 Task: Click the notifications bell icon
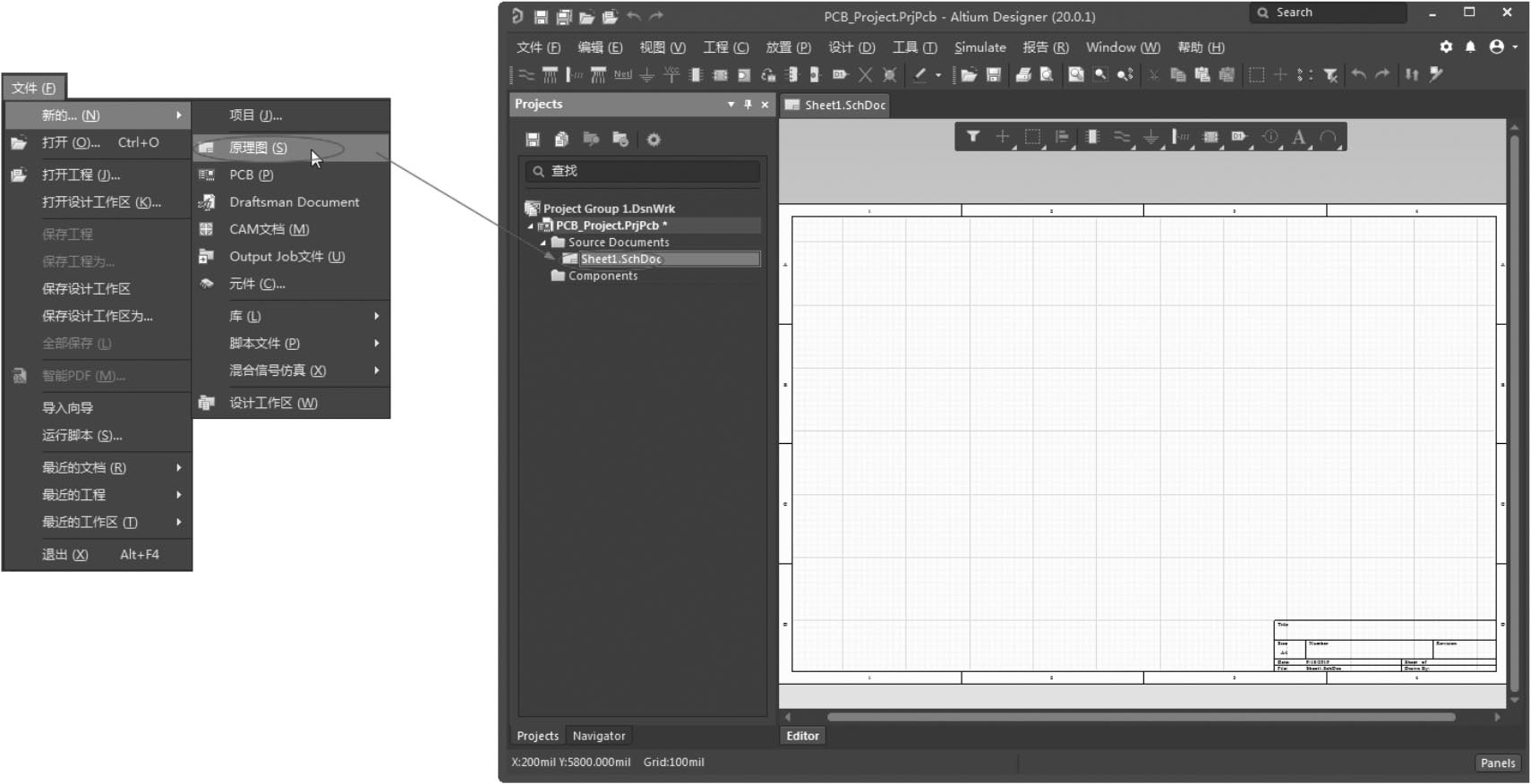pyautogui.click(x=1470, y=47)
